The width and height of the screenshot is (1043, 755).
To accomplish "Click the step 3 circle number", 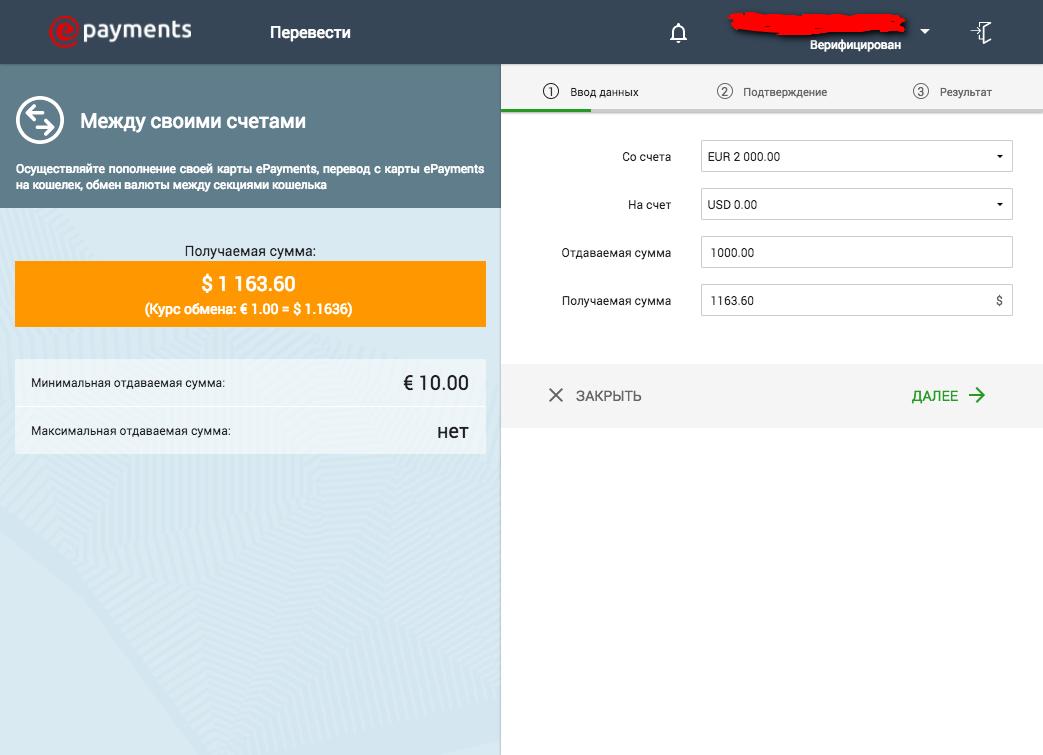I will 921,91.
